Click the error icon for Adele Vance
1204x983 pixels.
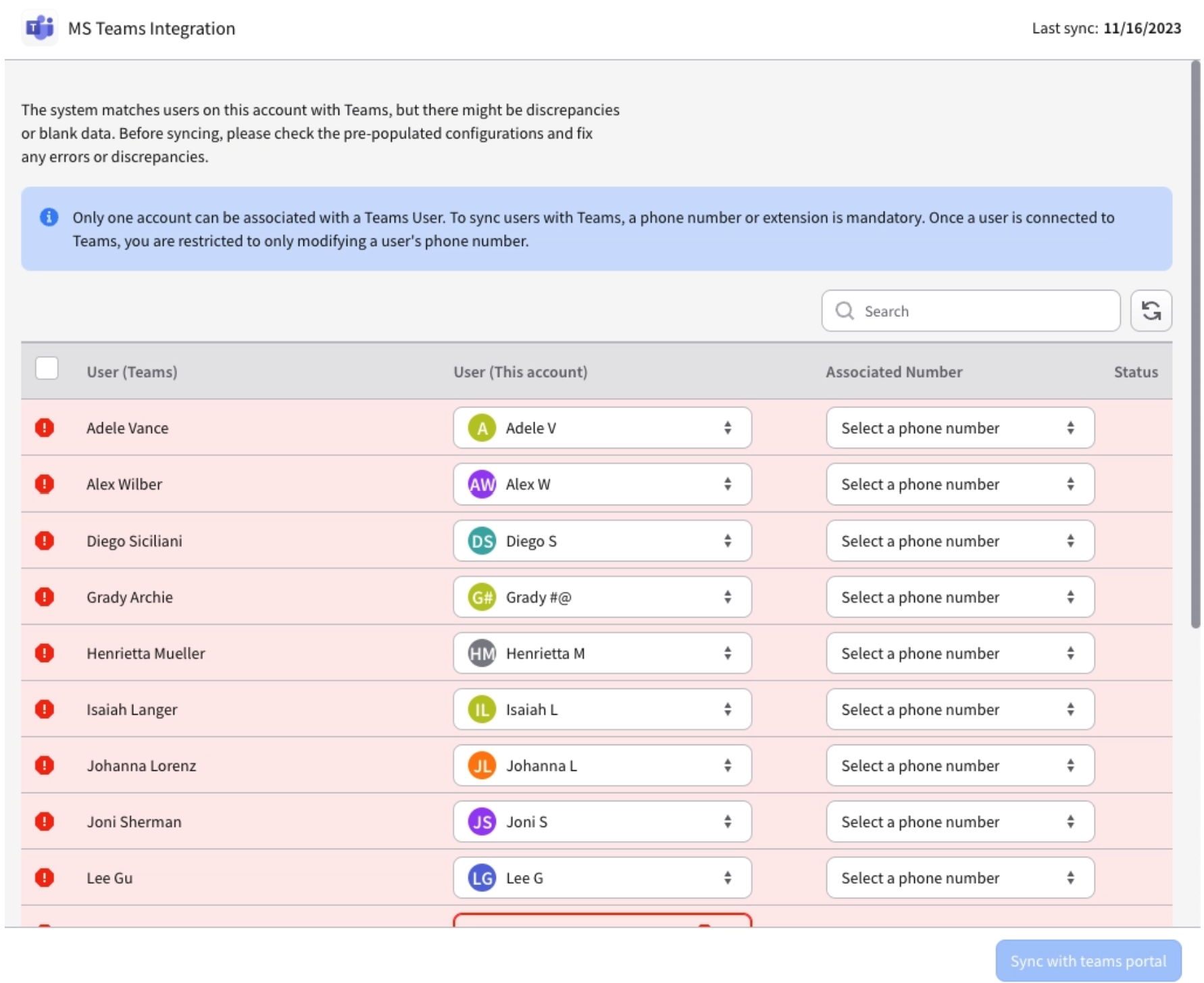click(45, 428)
